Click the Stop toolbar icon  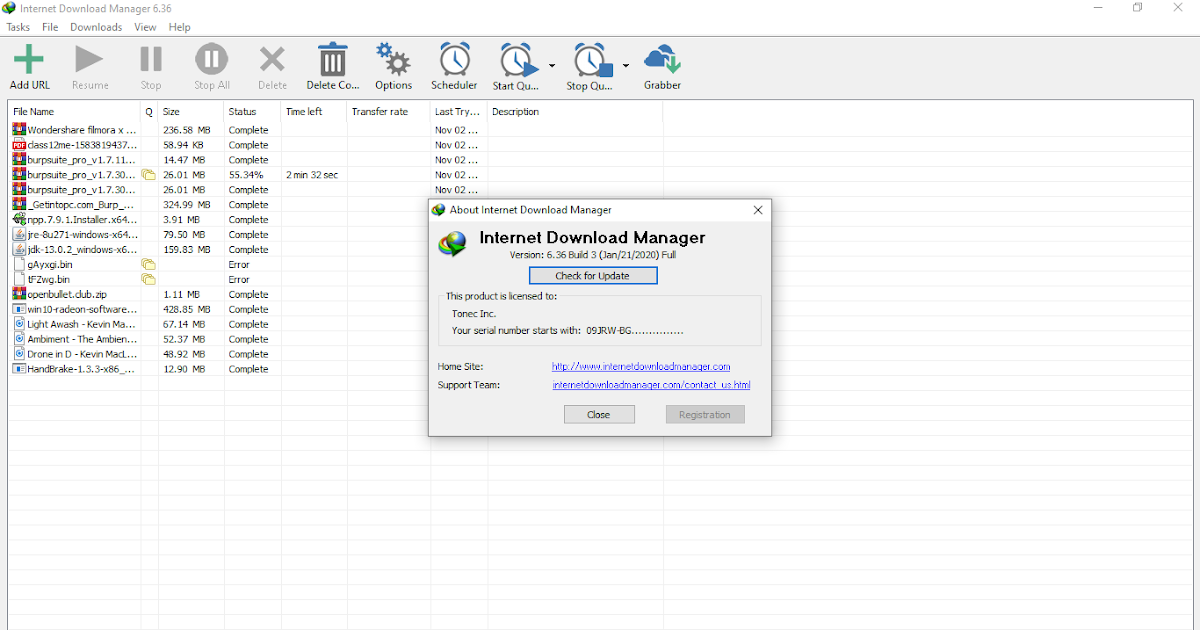click(151, 60)
